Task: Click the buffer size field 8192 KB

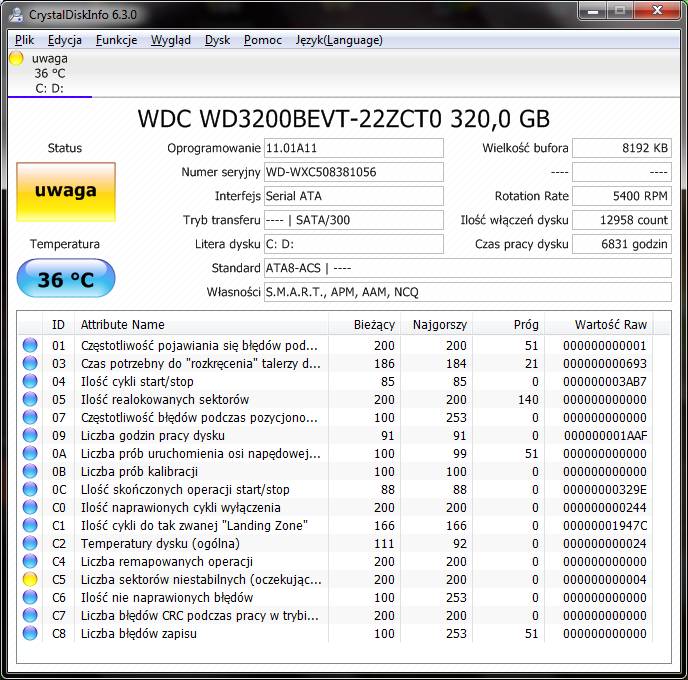Action: (x=622, y=148)
